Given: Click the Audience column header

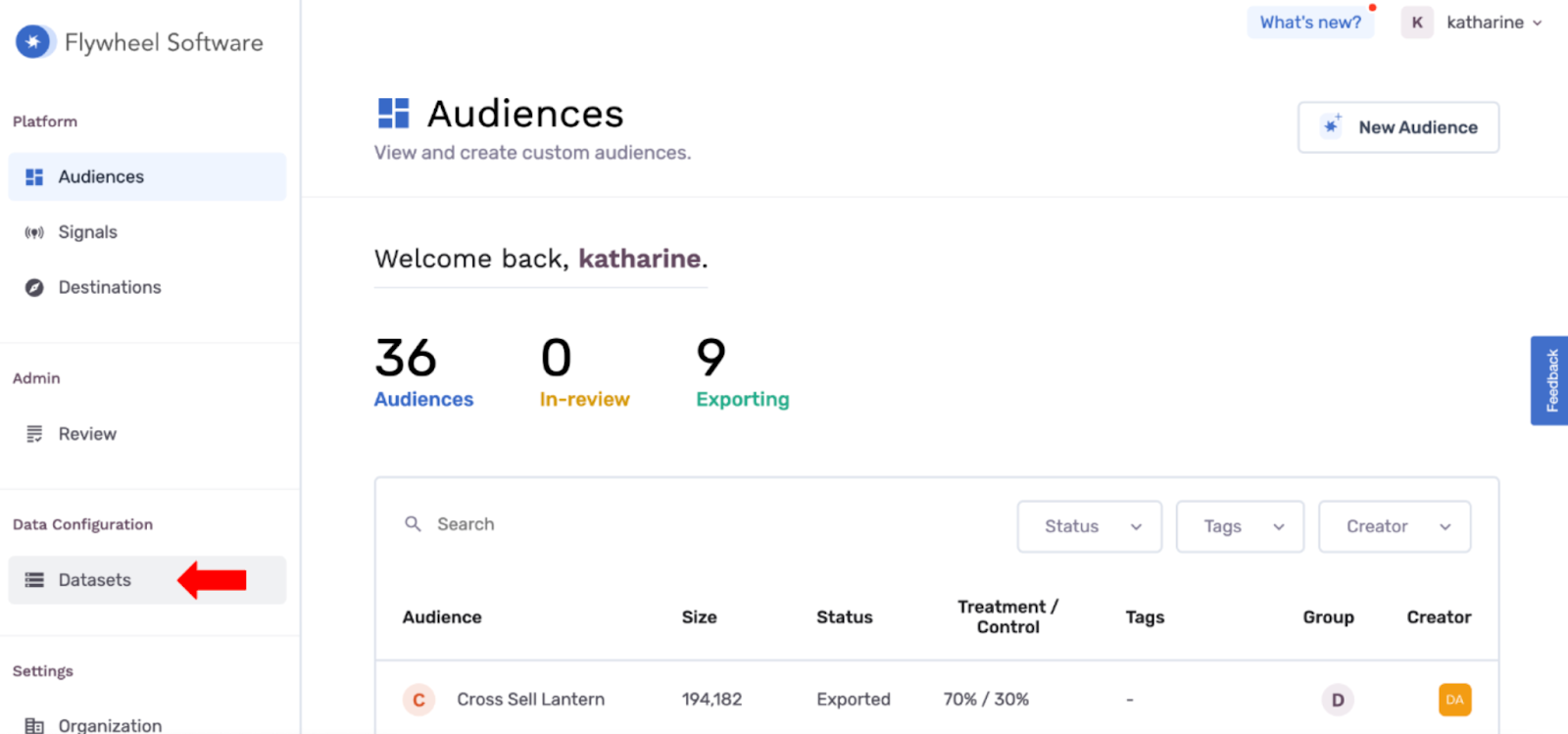Looking at the screenshot, I should click(442, 617).
